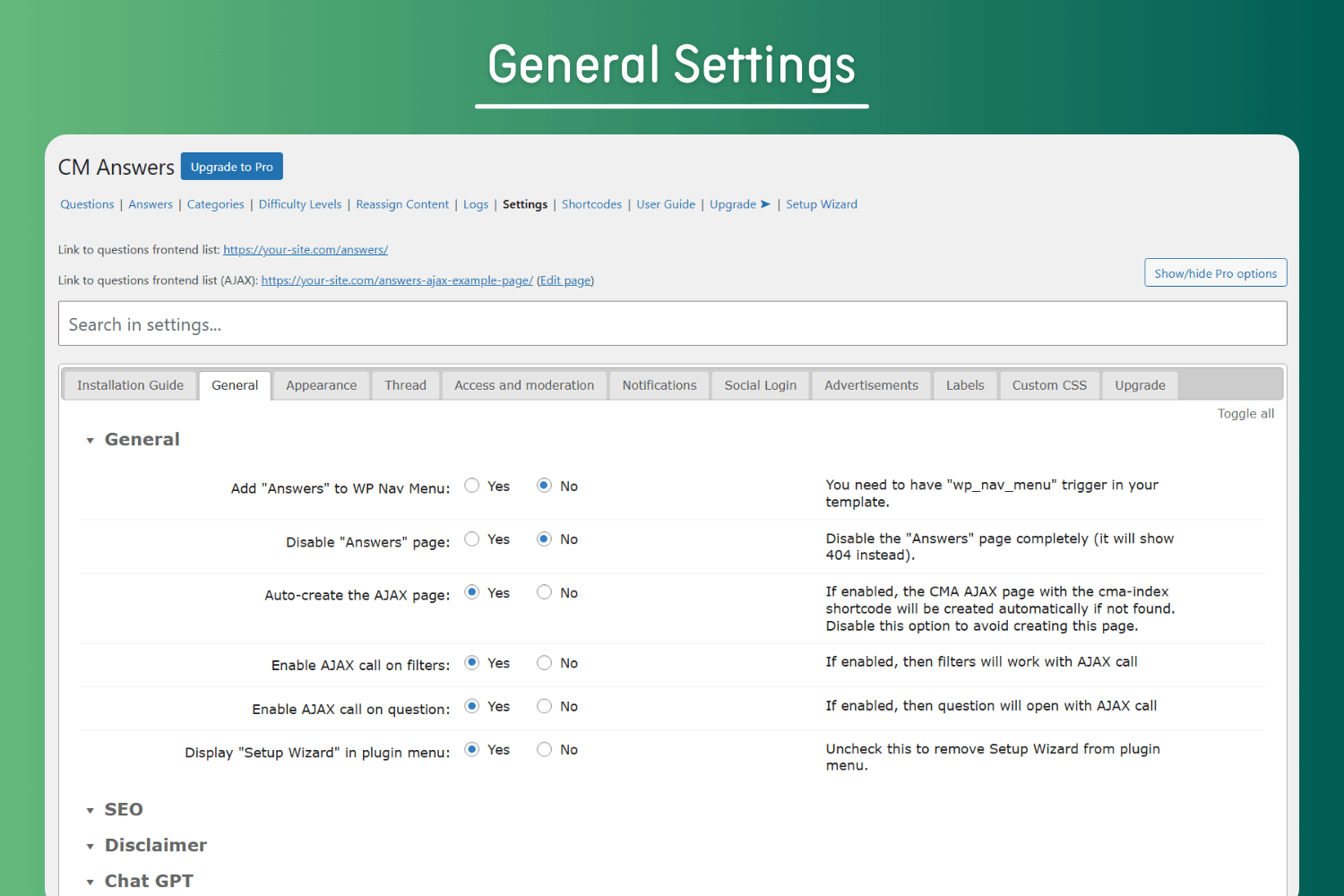Open the Difficulty Levels page link

tap(300, 204)
